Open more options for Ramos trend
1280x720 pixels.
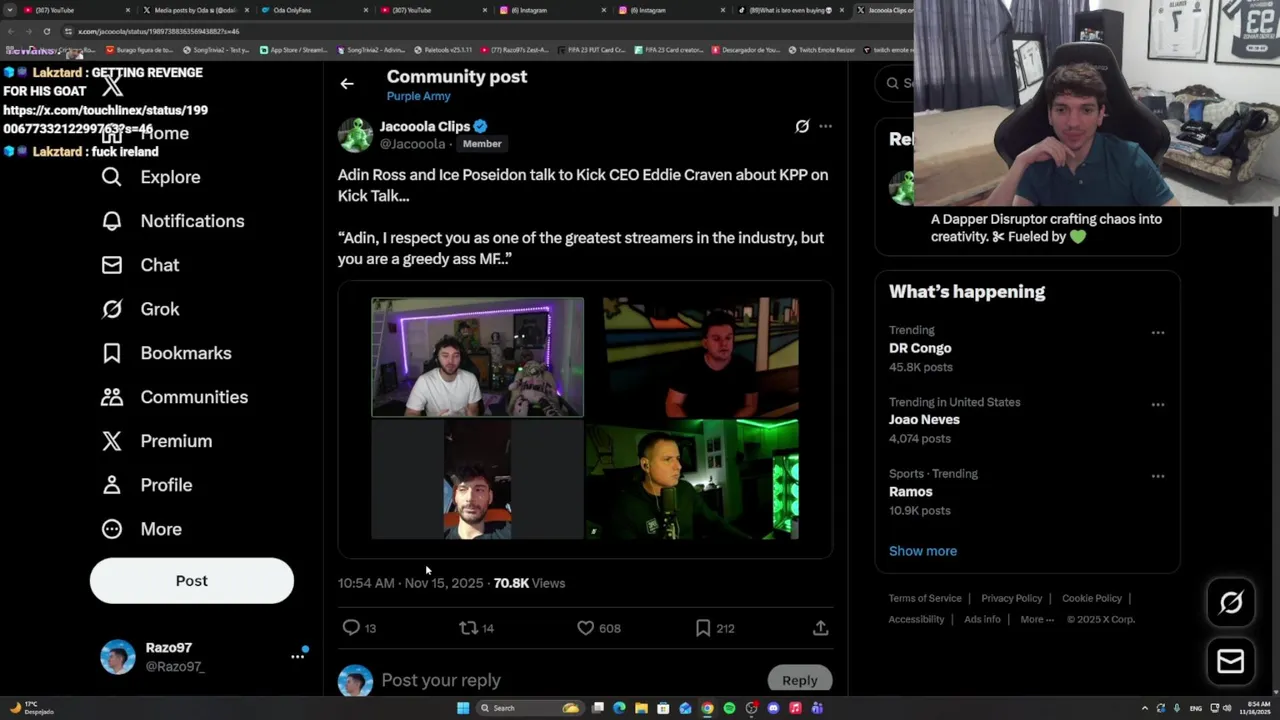pos(1158,476)
